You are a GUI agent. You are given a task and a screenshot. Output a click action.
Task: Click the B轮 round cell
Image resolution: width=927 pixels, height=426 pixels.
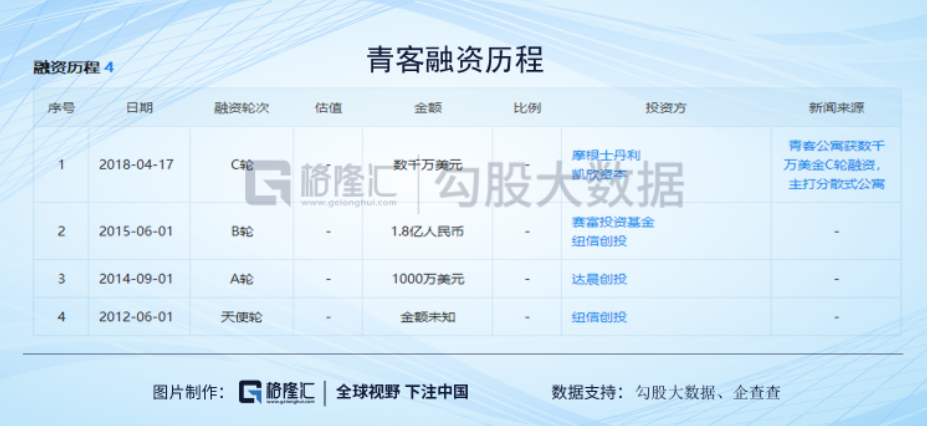point(242,231)
